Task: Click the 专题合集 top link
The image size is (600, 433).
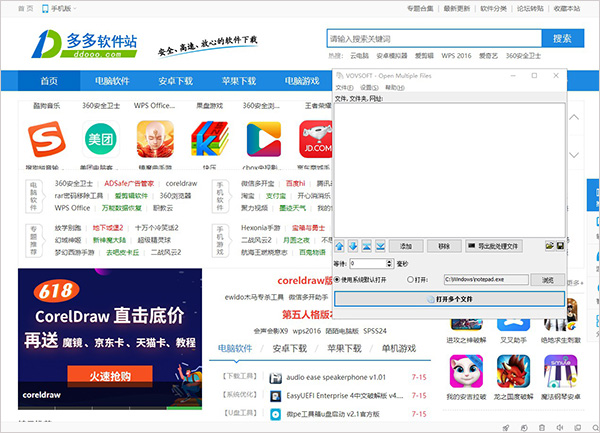Action: [420, 8]
